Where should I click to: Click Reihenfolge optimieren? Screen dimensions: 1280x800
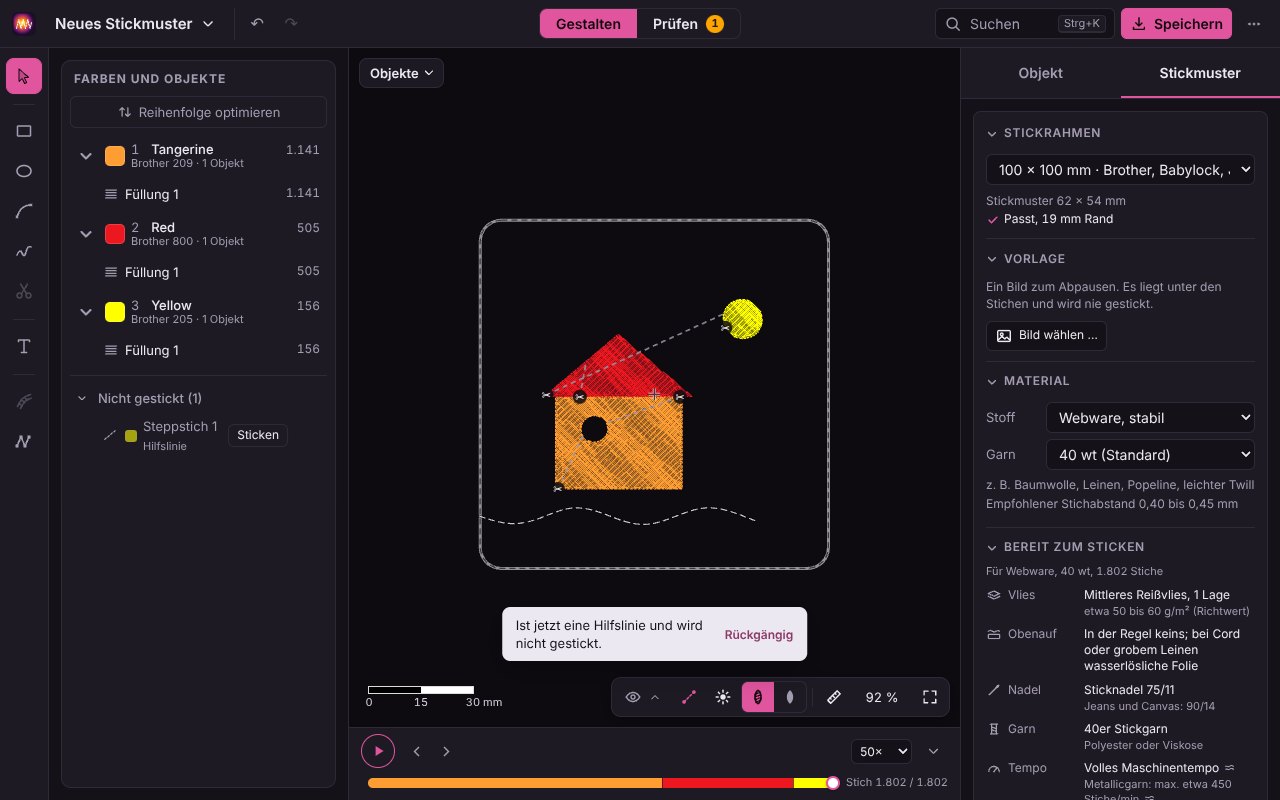click(198, 112)
